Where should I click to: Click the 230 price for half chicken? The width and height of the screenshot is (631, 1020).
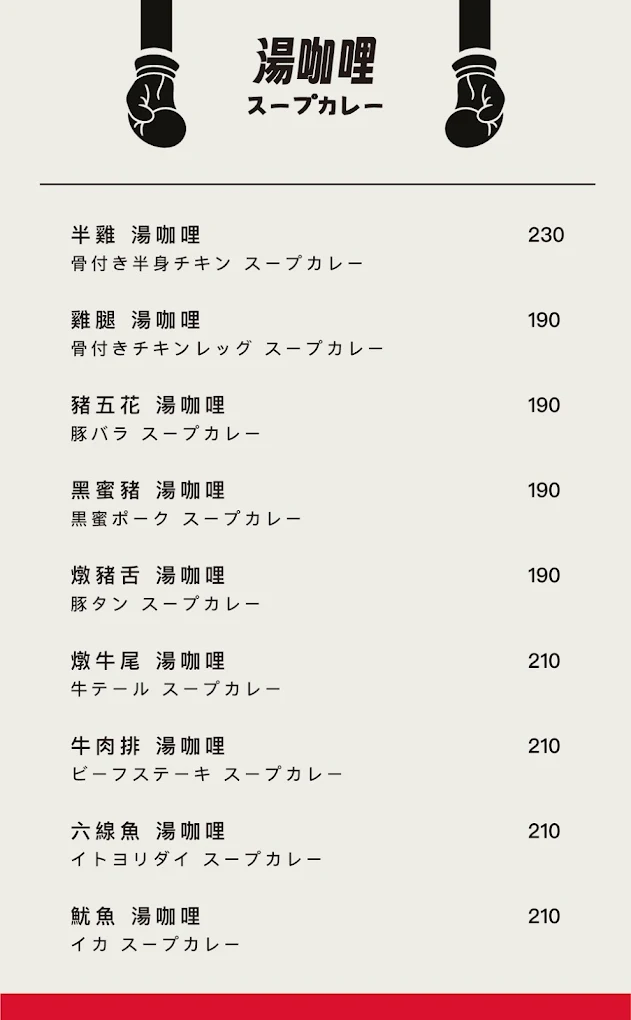[546, 235]
